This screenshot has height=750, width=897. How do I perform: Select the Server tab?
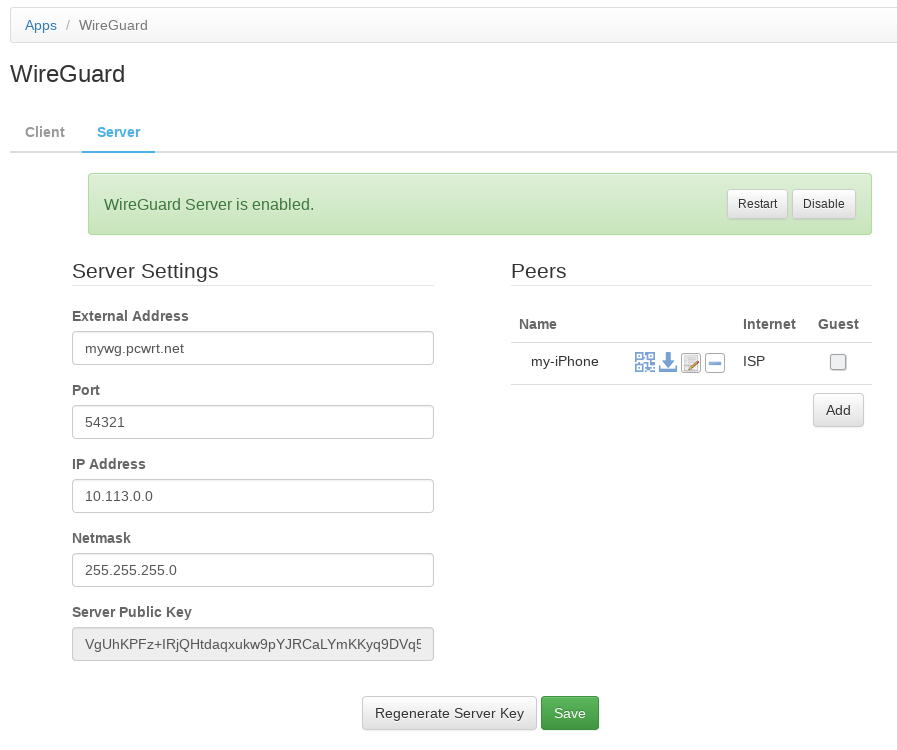(x=118, y=132)
